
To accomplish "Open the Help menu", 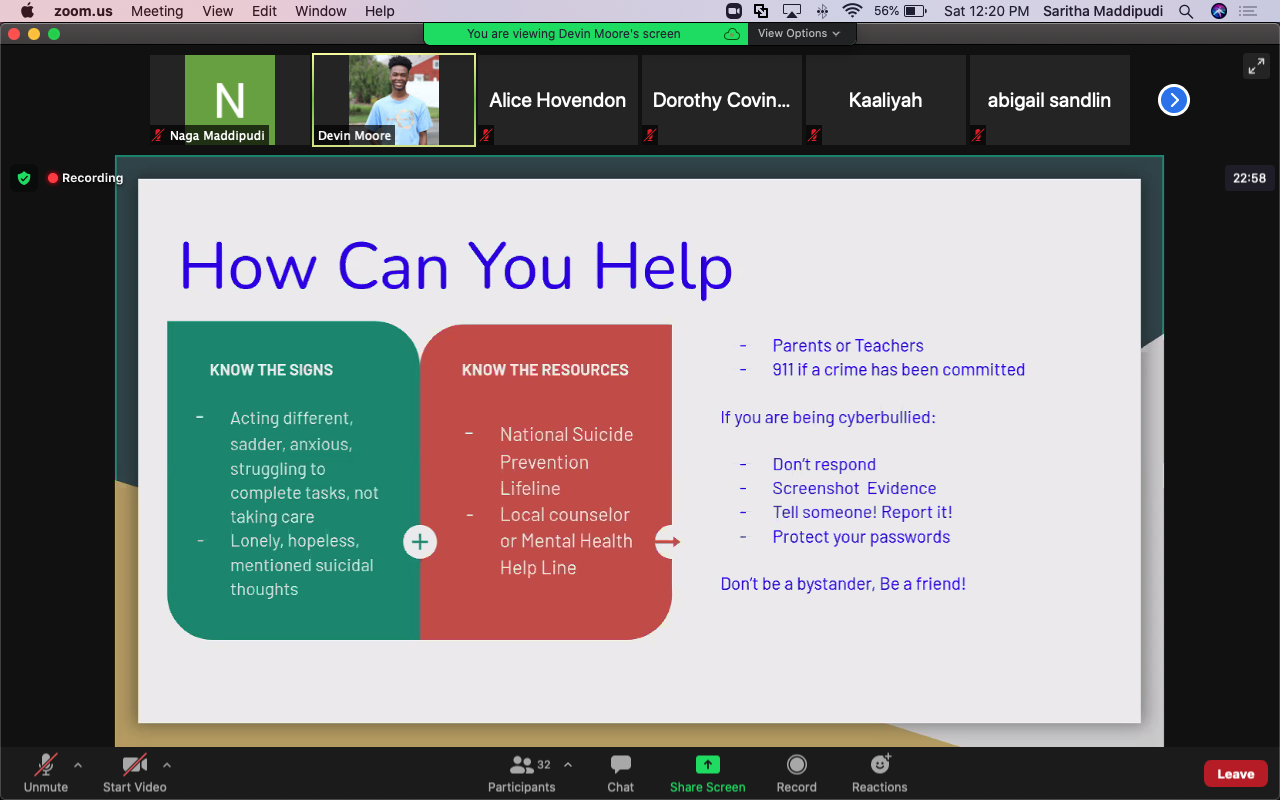I will 380,11.
